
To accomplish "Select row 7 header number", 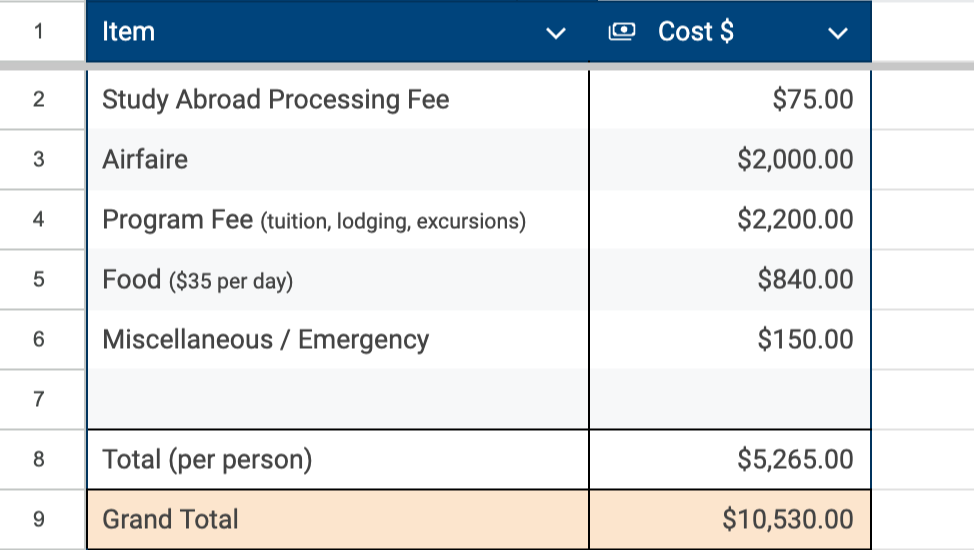I will (39, 399).
